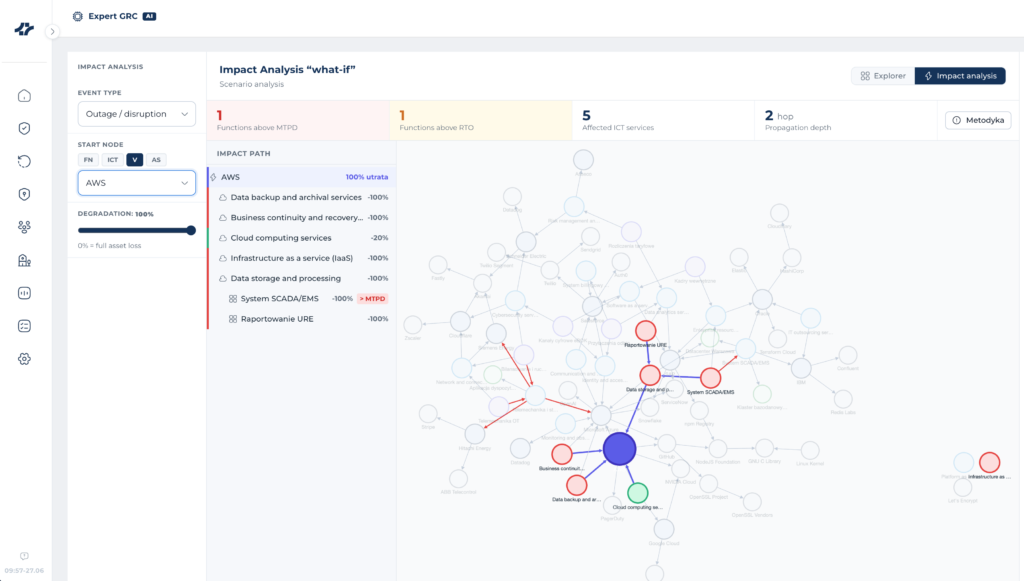Select Infrastructure as a service (IaaS) row
This screenshot has height=581, width=1024.
click(302, 258)
